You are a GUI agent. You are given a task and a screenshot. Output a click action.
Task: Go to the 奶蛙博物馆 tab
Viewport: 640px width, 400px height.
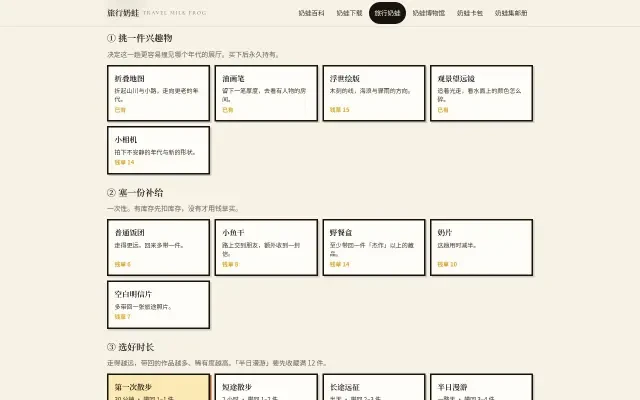point(429,13)
